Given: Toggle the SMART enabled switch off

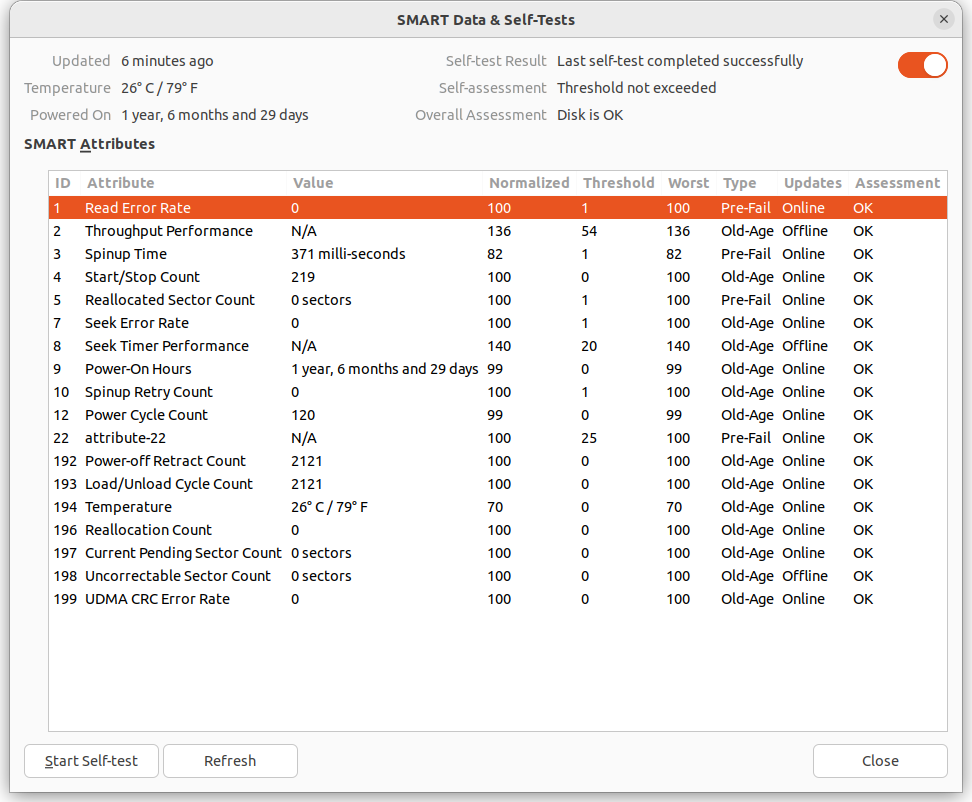Looking at the screenshot, I should coord(922,65).
